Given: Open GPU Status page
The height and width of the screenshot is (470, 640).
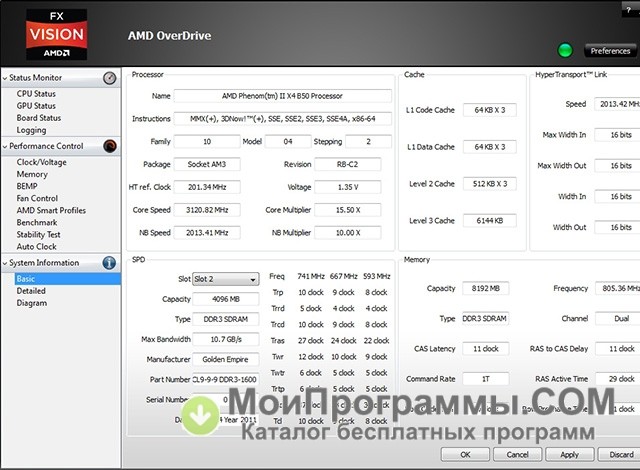Looking at the screenshot, I should point(36,106).
